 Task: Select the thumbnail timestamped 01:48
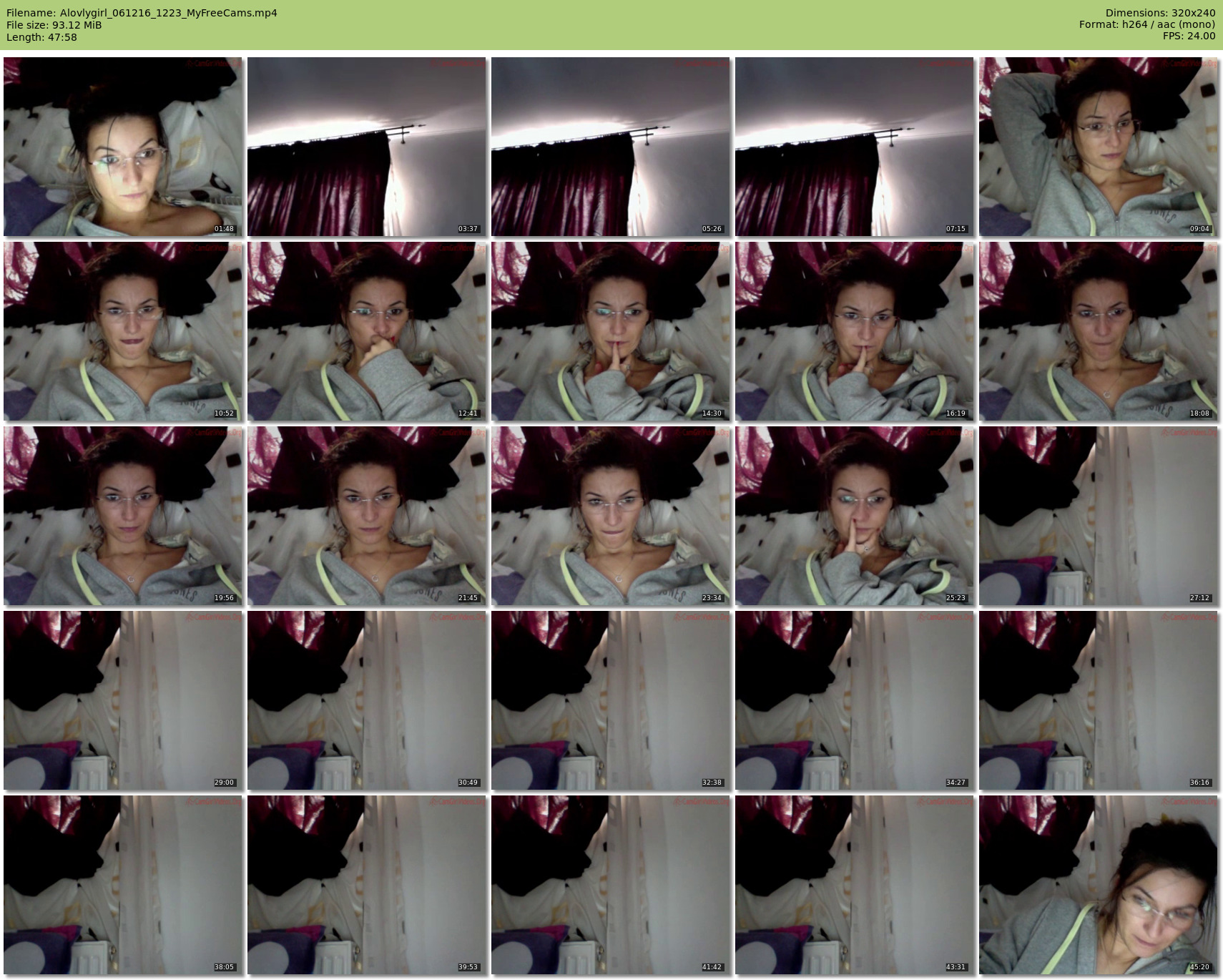[123, 147]
